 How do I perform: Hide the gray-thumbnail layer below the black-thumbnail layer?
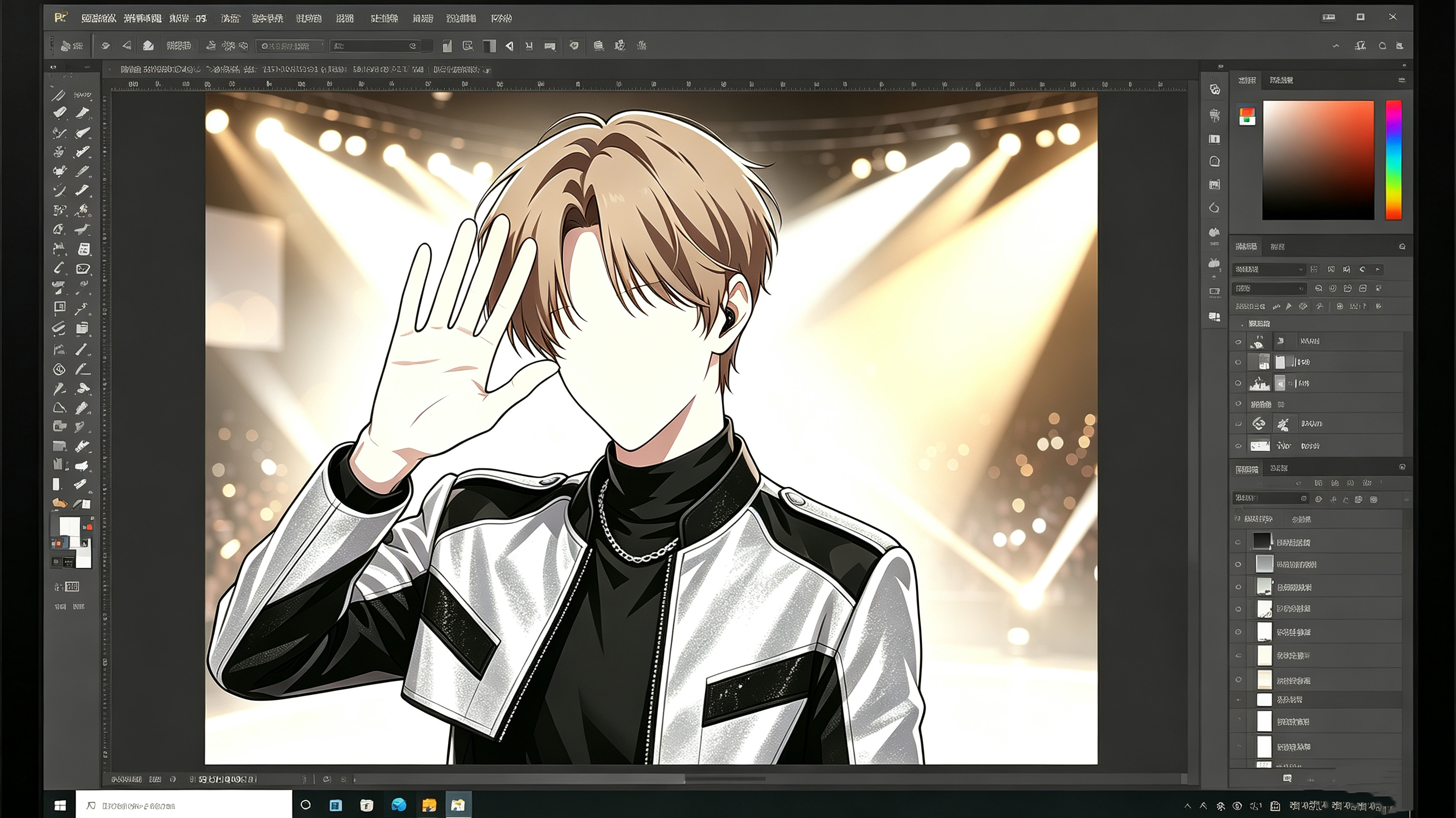1238,564
